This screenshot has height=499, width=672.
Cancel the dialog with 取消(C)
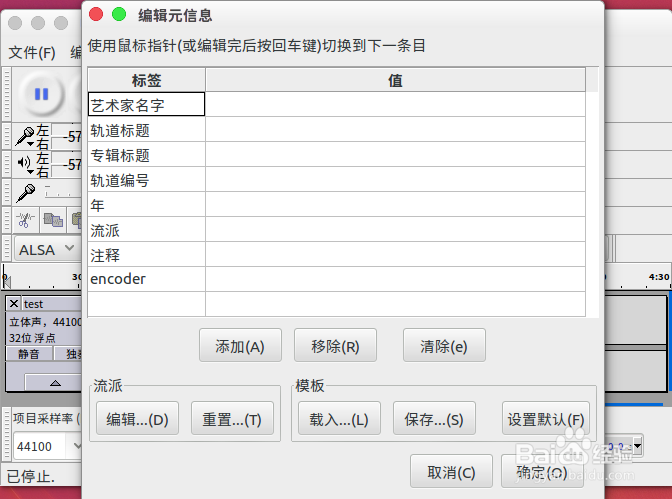tap(451, 472)
